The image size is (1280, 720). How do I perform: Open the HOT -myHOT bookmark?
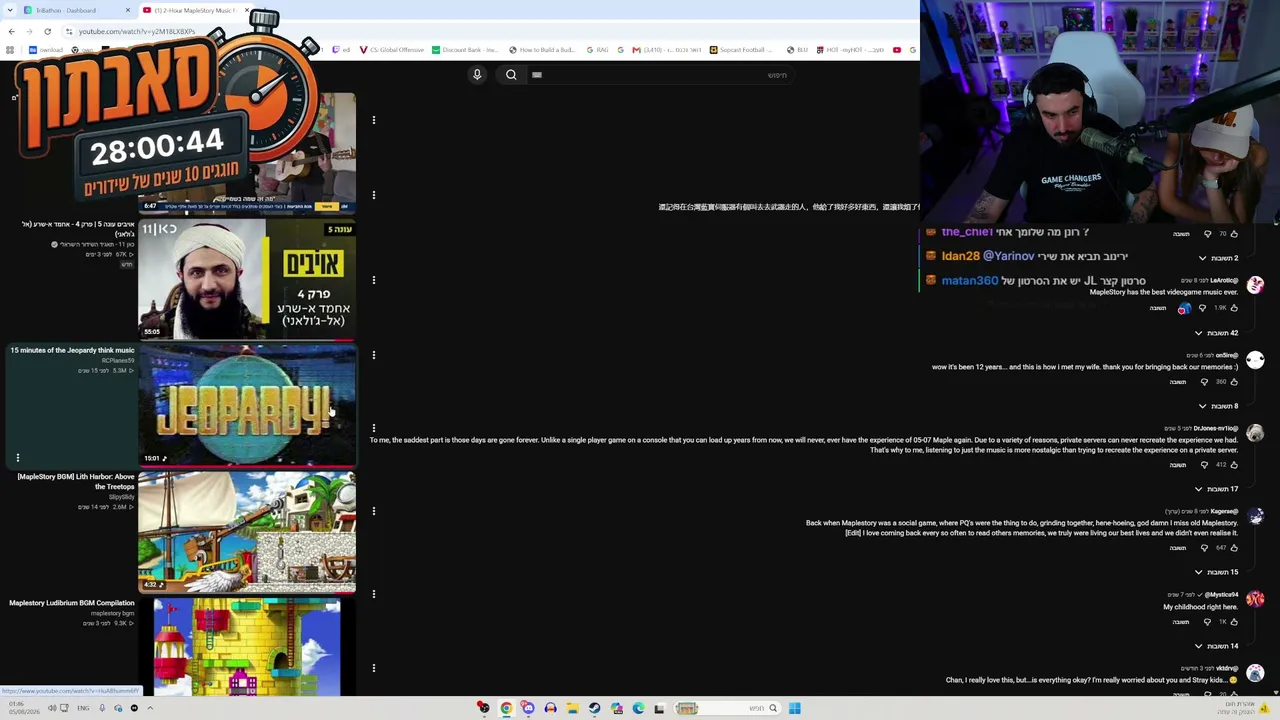point(851,49)
